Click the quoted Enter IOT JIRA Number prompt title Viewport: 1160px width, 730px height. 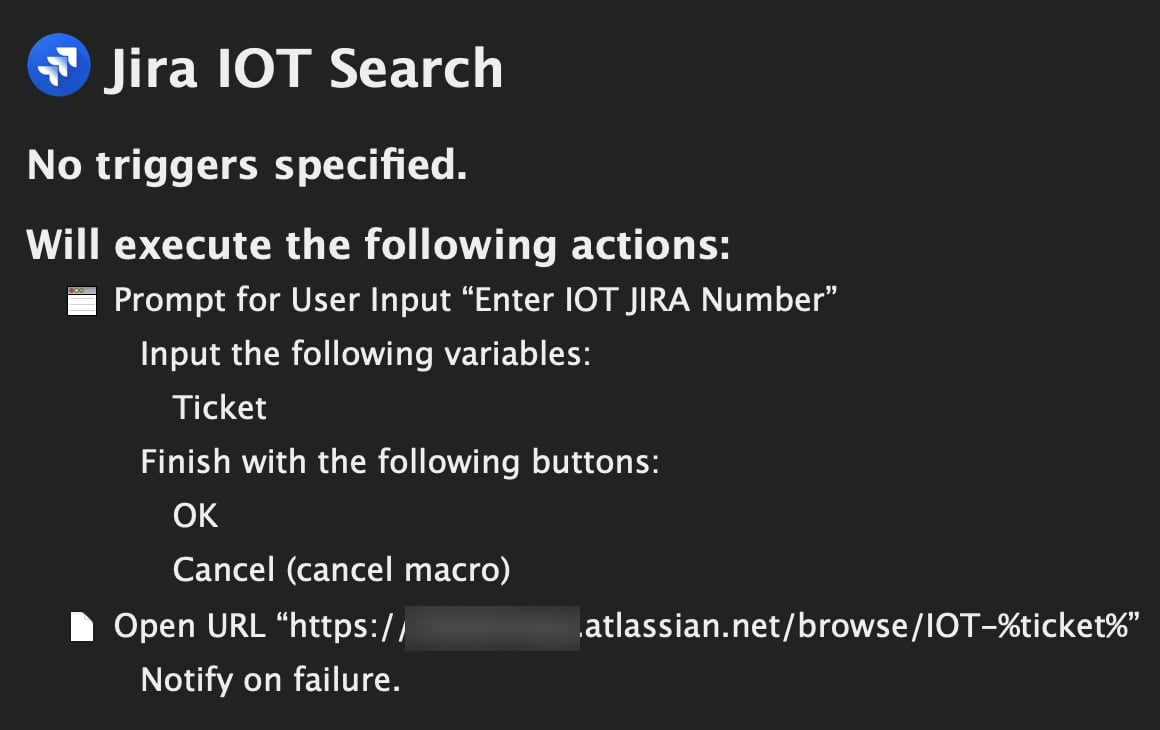pyautogui.click(x=655, y=300)
